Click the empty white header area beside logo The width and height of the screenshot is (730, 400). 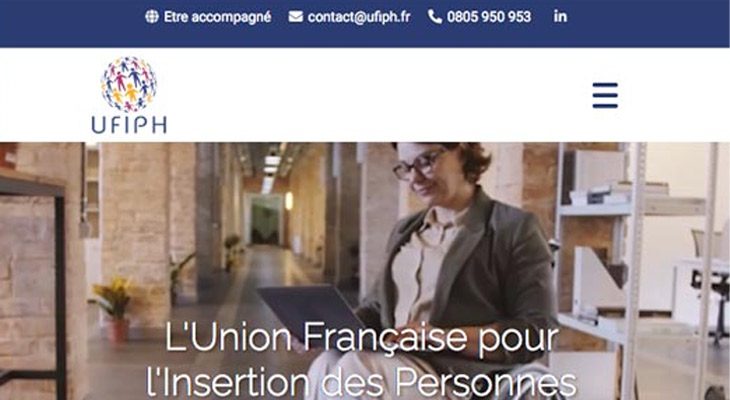pos(372,95)
